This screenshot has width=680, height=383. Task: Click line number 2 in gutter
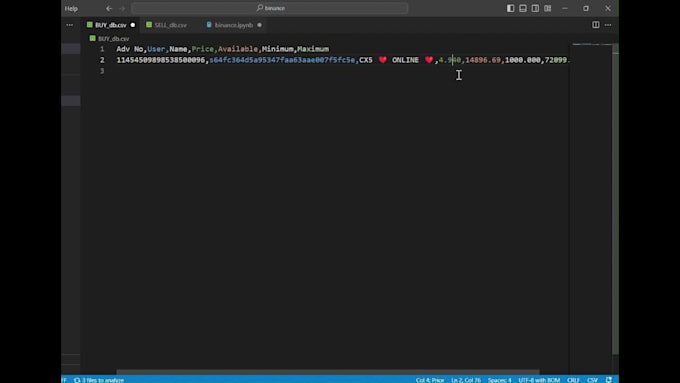pos(102,60)
